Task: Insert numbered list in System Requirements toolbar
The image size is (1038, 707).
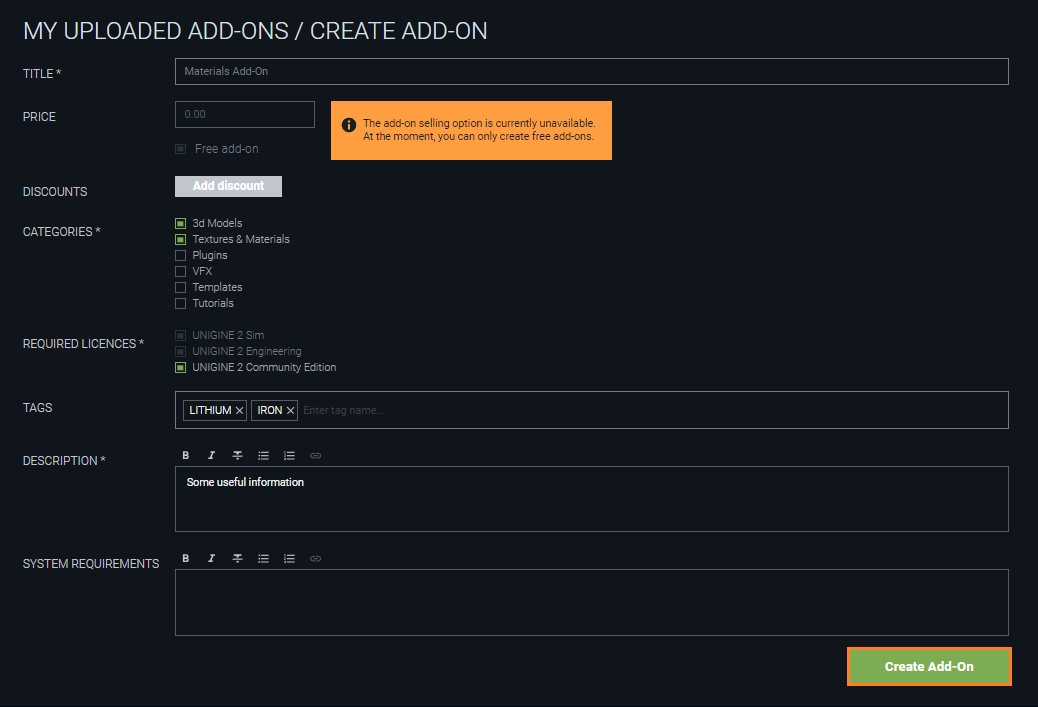Action: (x=289, y=559)
